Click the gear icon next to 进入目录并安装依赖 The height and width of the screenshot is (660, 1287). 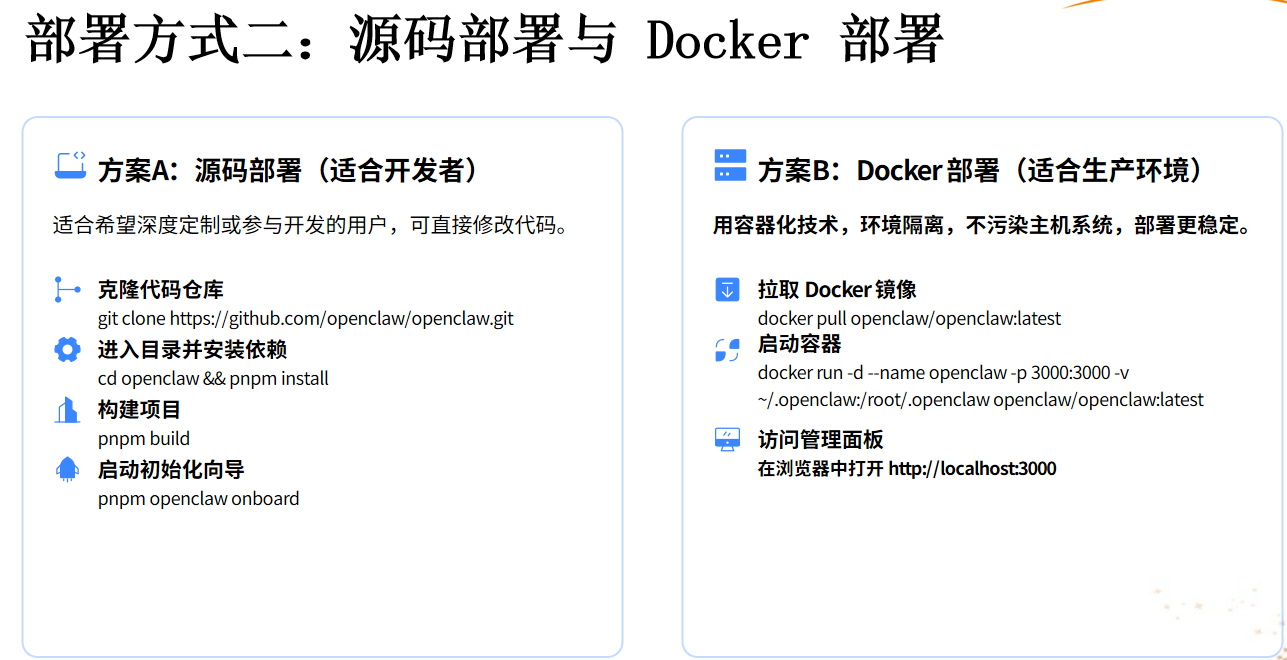[67, 349]
